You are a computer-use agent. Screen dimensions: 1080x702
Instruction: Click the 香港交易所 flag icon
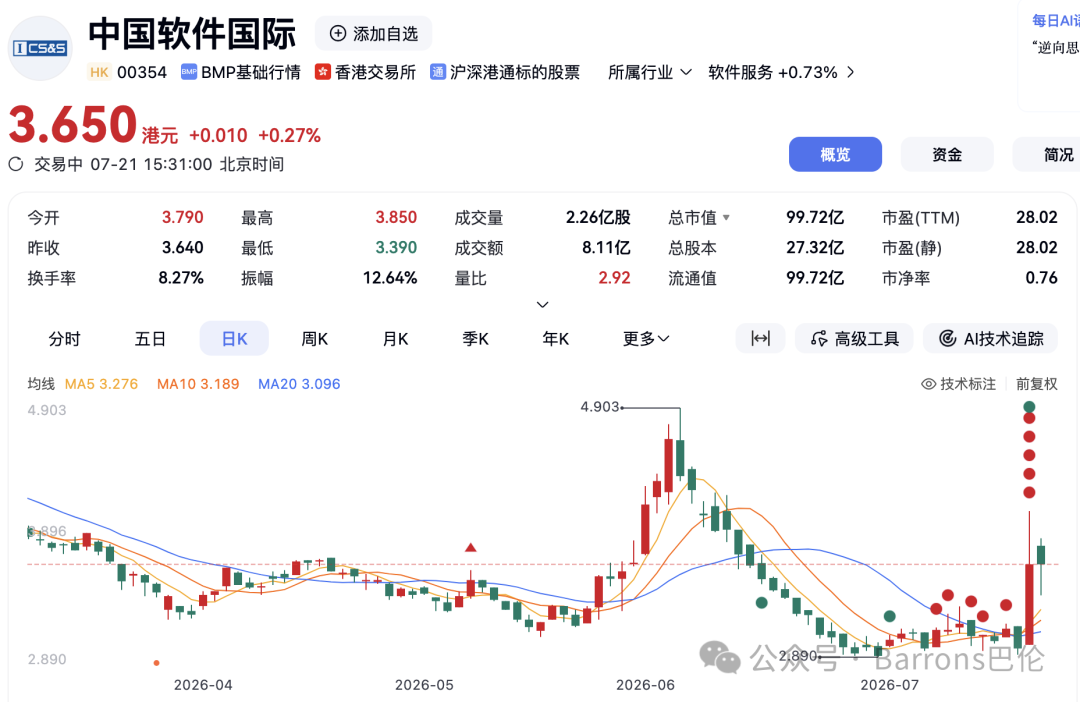[322, 72]
